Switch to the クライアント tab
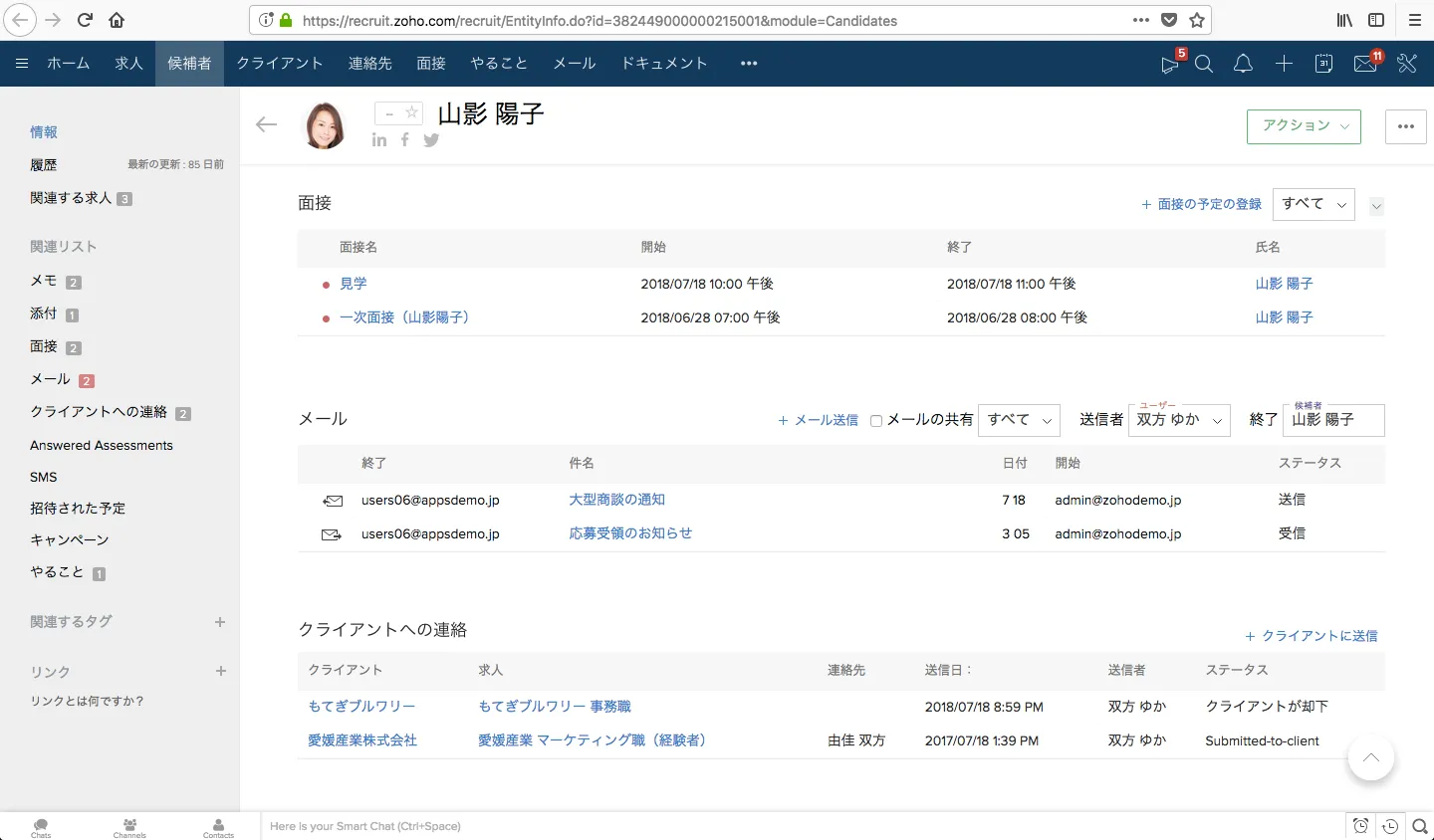This screenshot has height=840, width=1434. click(280, 64)
